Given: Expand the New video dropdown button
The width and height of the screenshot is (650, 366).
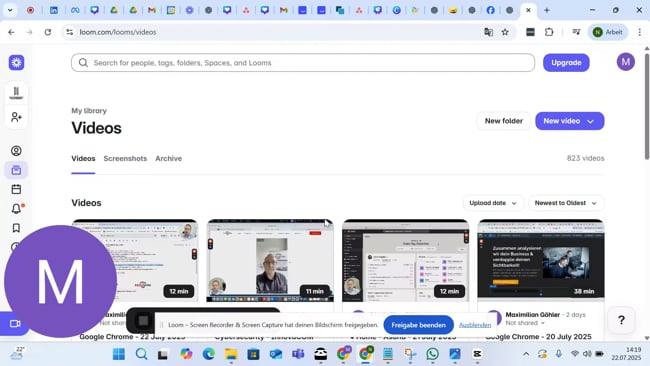Looking at the screenshot, I should click(590, 121).
